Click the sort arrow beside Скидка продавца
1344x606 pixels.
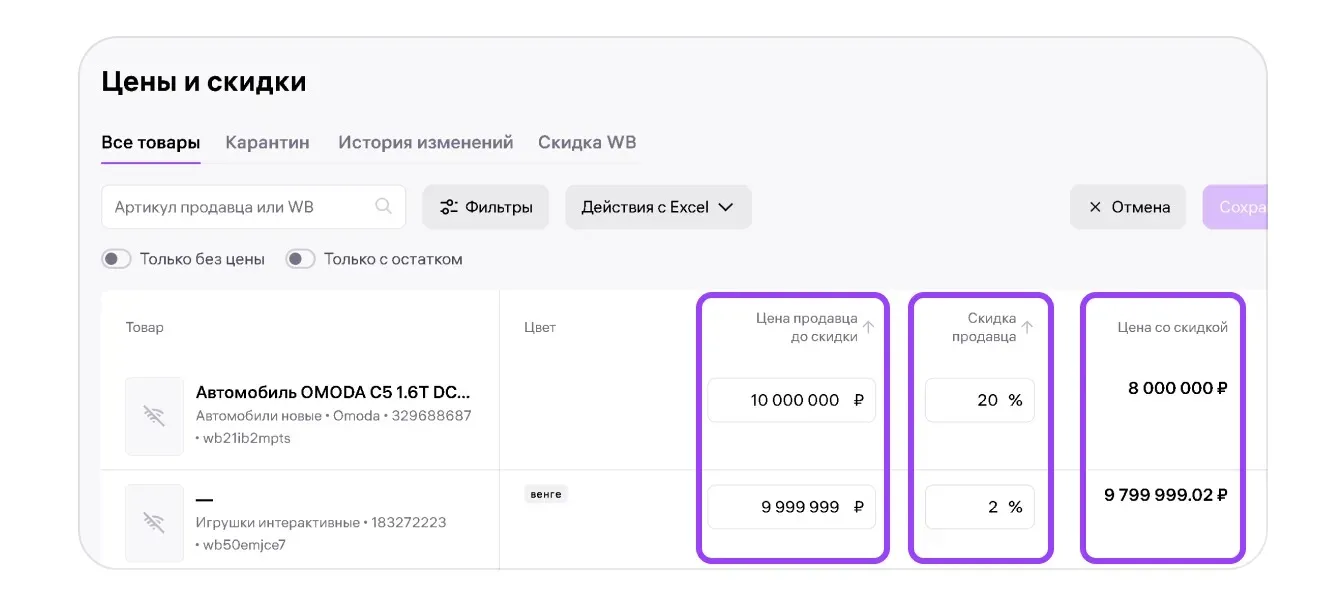coord(1026,327)
